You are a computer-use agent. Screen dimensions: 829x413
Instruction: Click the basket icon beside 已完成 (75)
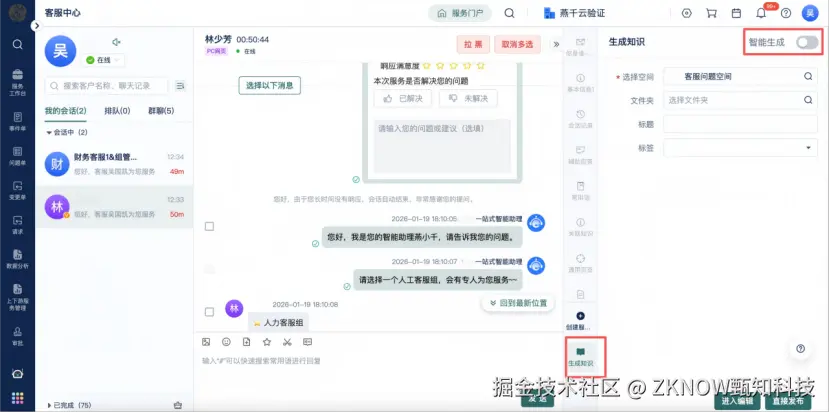coord(178,406)
